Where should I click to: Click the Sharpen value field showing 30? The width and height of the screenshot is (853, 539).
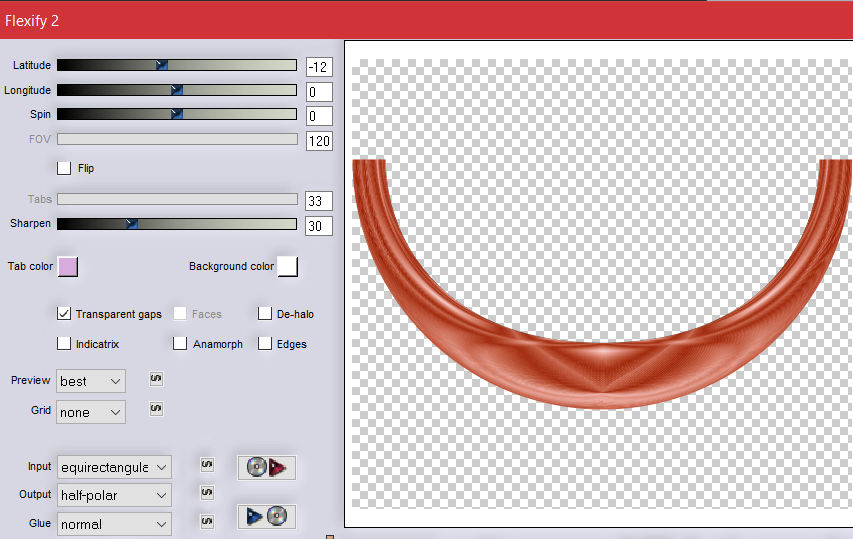coord(319,226)
